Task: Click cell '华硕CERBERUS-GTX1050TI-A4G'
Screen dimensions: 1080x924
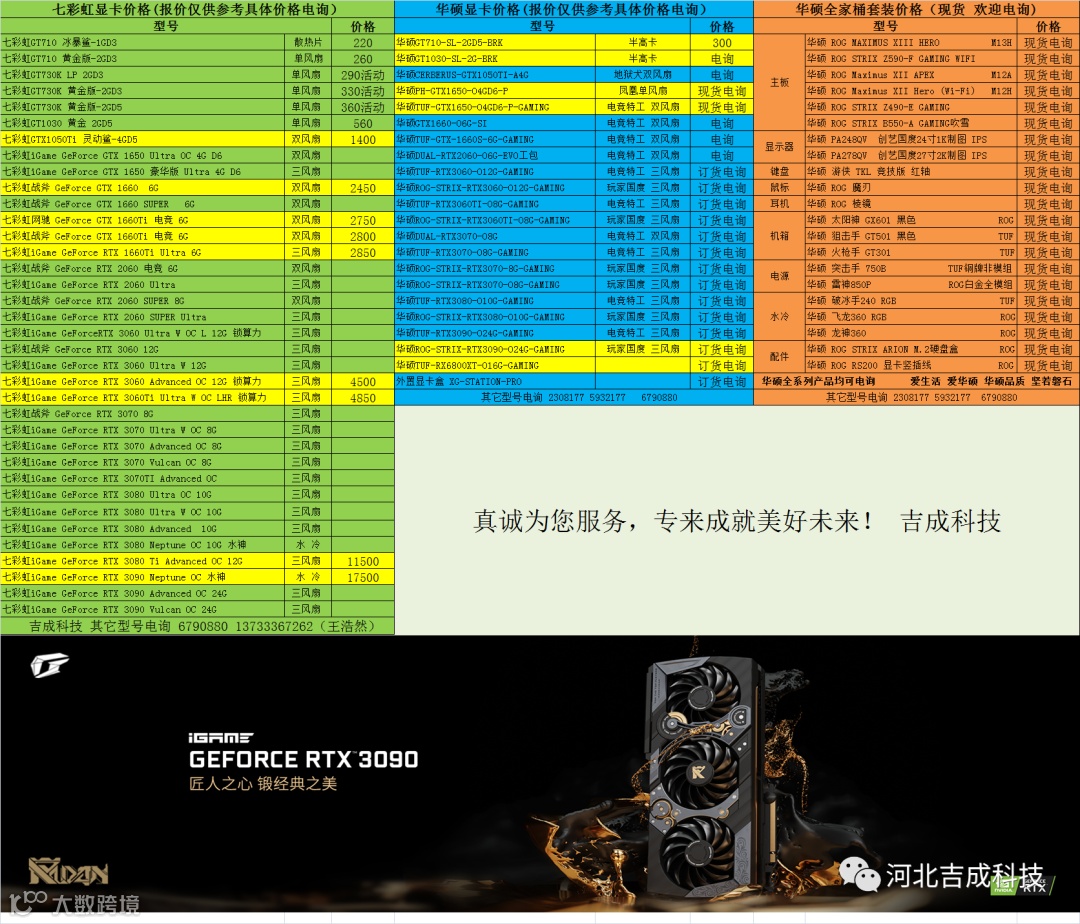Action: coord(495,74)
